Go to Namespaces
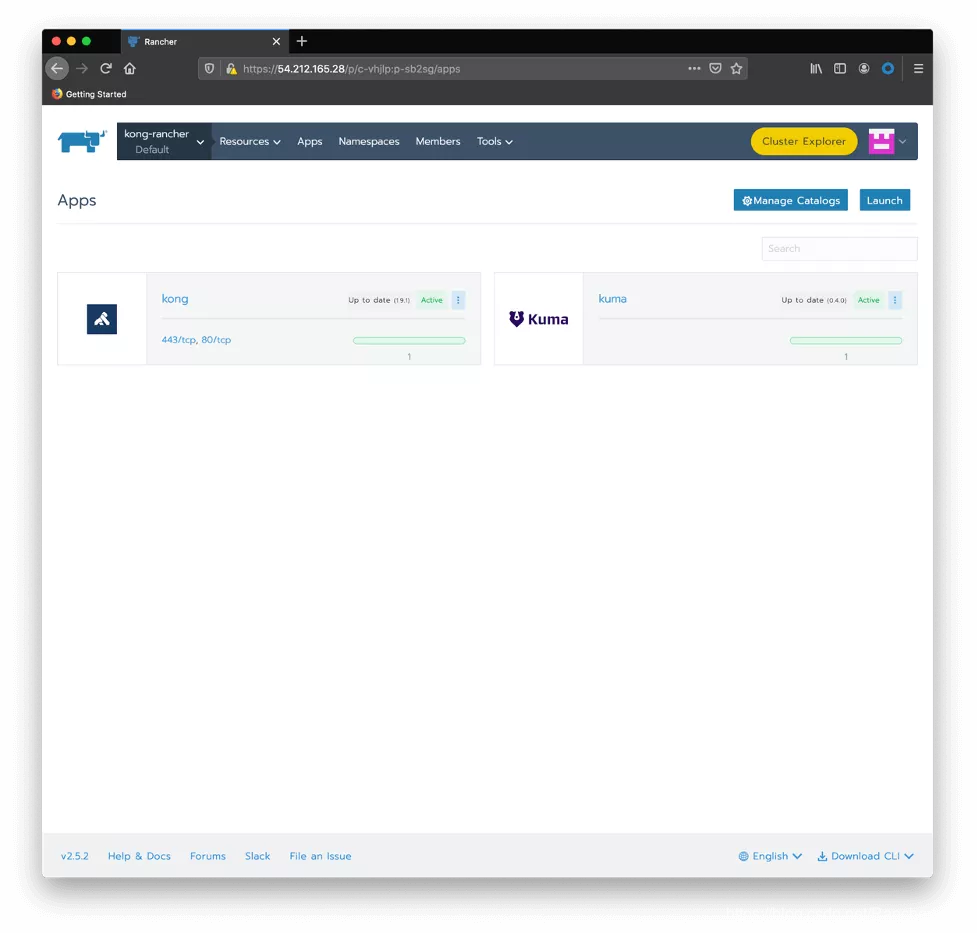 point(369,141)
